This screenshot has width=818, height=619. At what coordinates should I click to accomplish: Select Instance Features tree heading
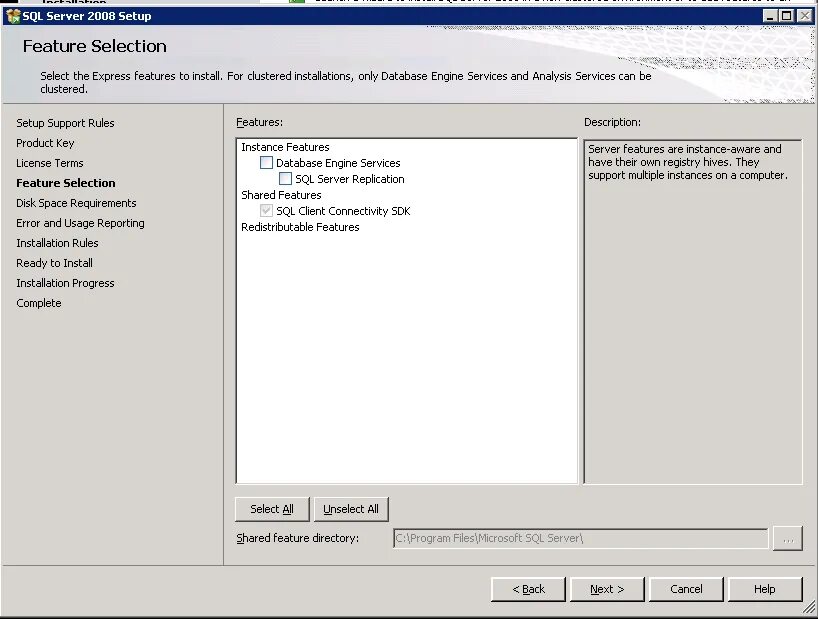tap(285, 147)
